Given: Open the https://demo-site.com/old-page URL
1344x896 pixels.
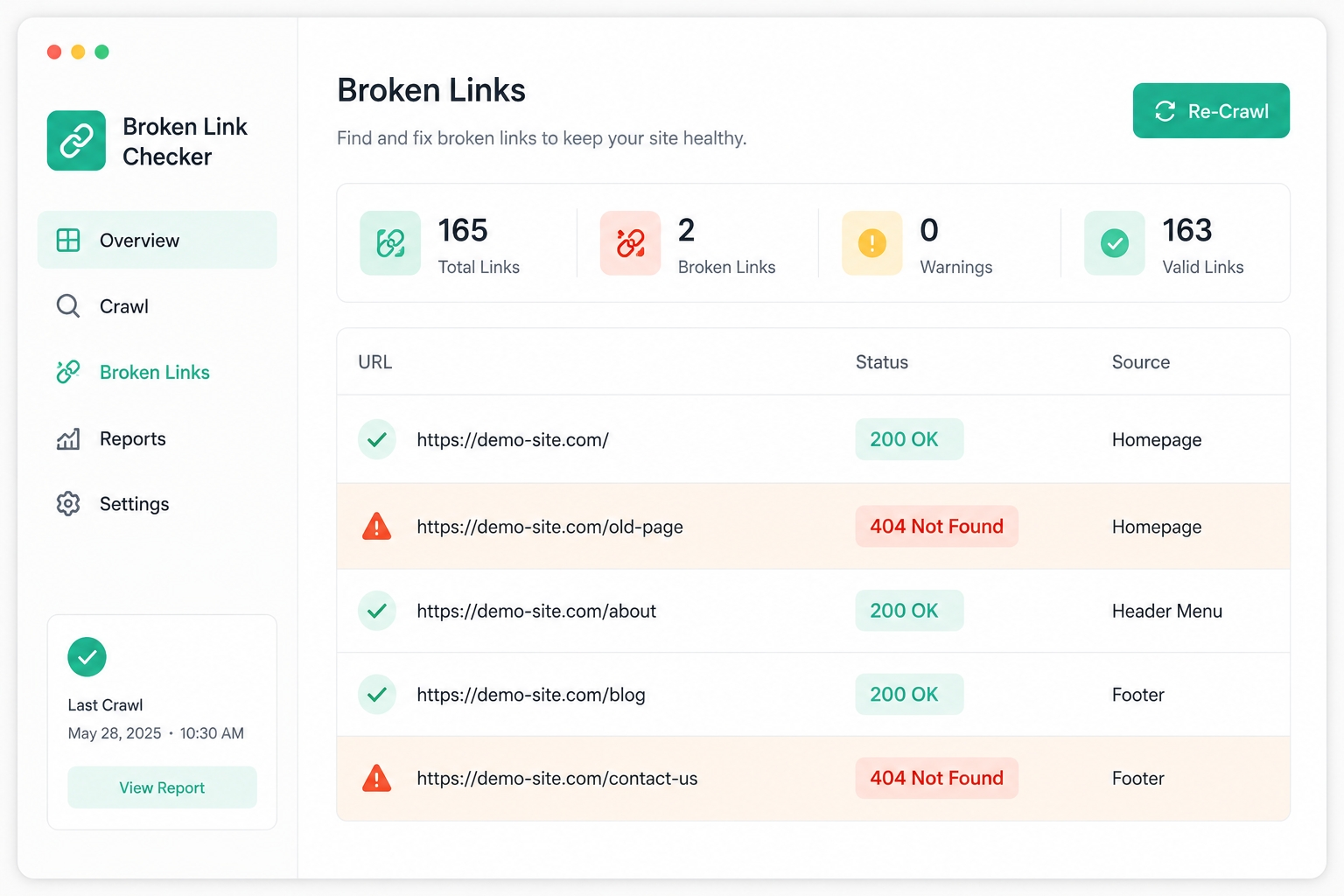Looking at the screenshot, I should [549, 527].
